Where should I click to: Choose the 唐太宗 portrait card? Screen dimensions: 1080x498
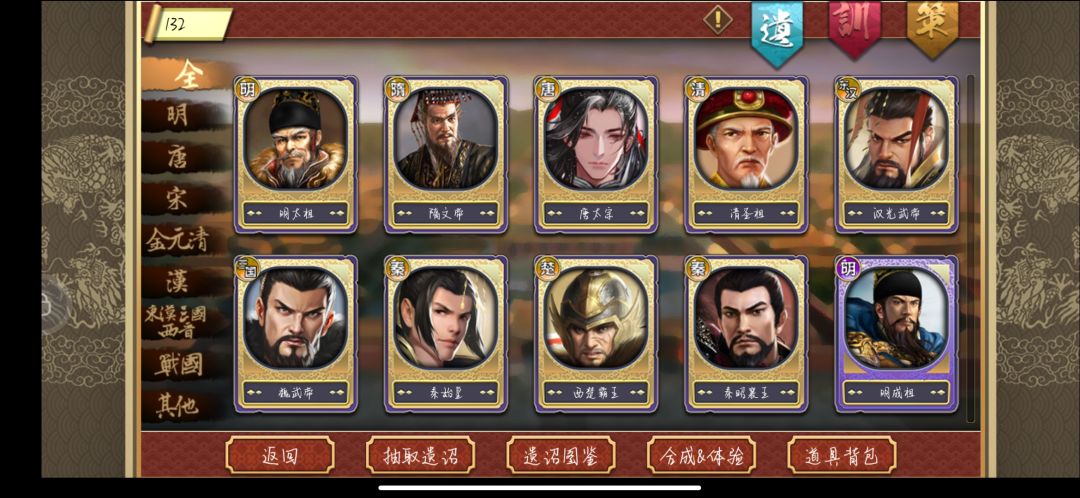596,154
